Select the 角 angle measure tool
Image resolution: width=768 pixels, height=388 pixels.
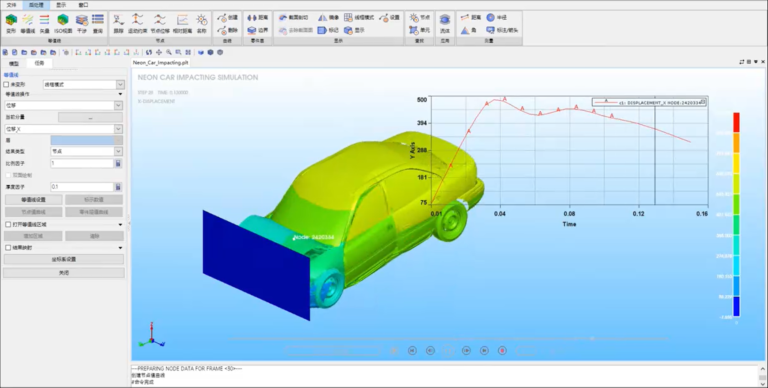coord(468,30)
